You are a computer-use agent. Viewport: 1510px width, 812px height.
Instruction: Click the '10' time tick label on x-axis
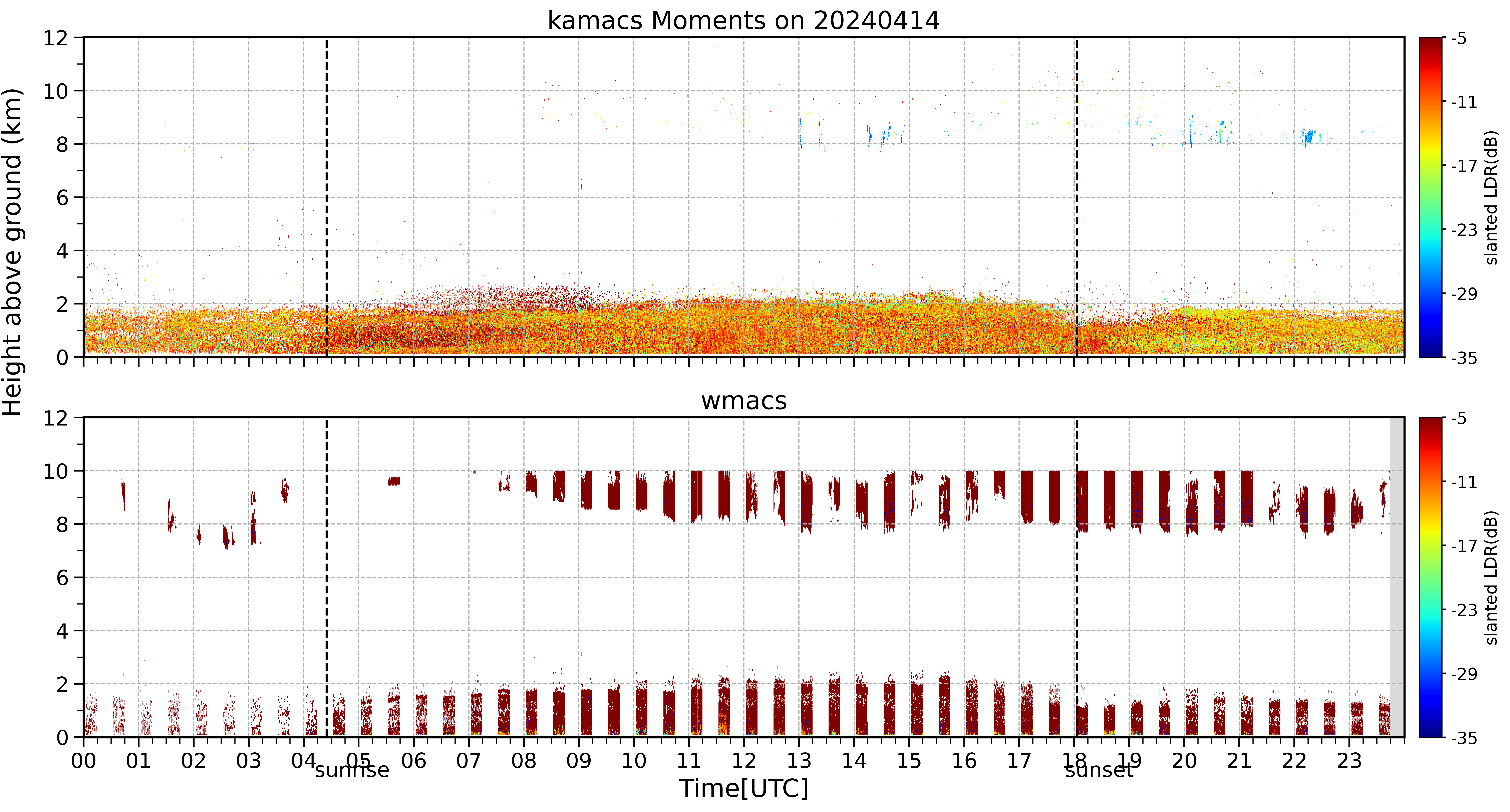pyautogui.click(x=634, y=761)
